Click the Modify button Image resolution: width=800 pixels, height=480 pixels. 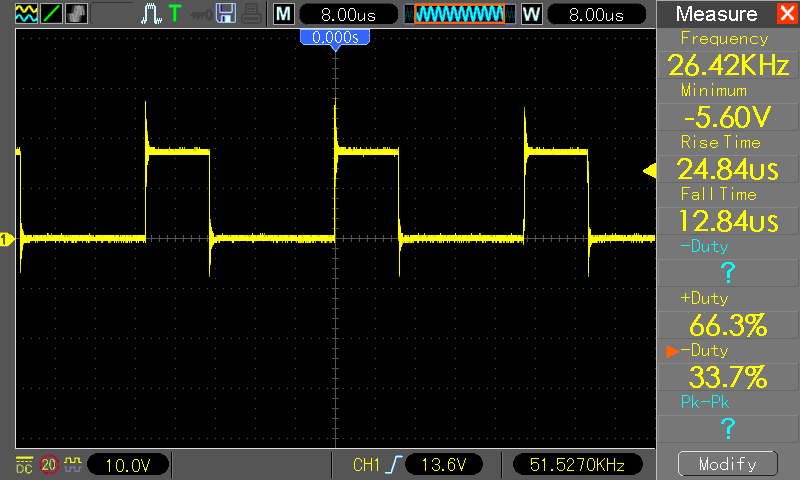click(x=728, y=464)
